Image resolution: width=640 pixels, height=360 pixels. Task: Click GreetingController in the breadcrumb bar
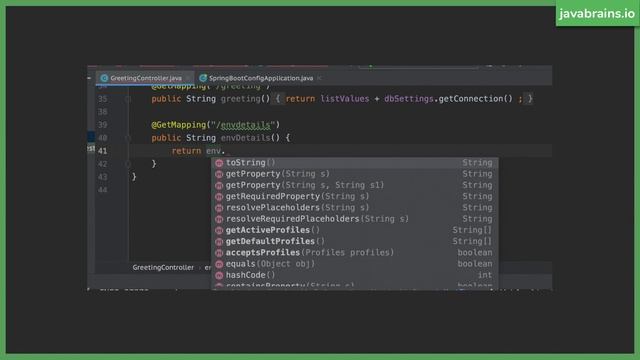(163, 267)
